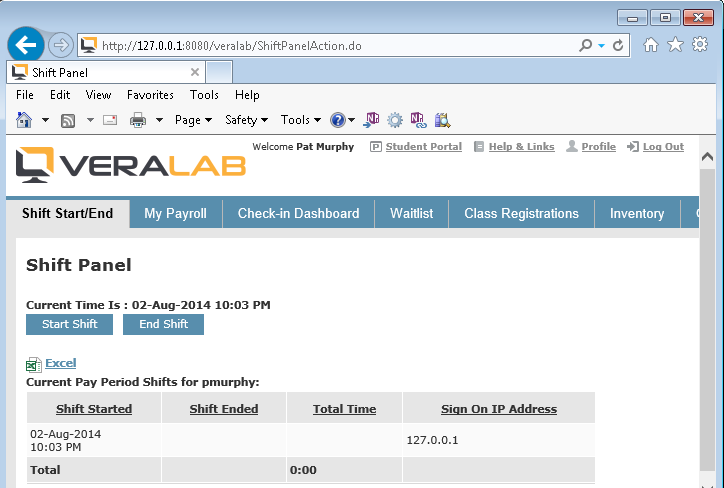Go back with the browser back arrow

[x=26, y=45]
